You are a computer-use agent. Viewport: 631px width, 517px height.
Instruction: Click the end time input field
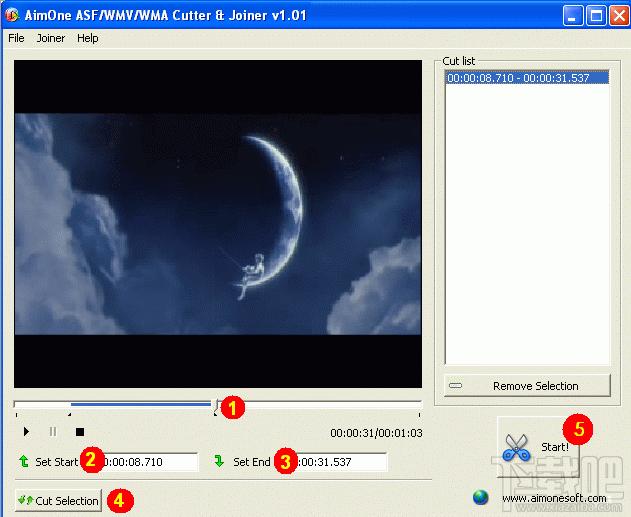point(339,461)
